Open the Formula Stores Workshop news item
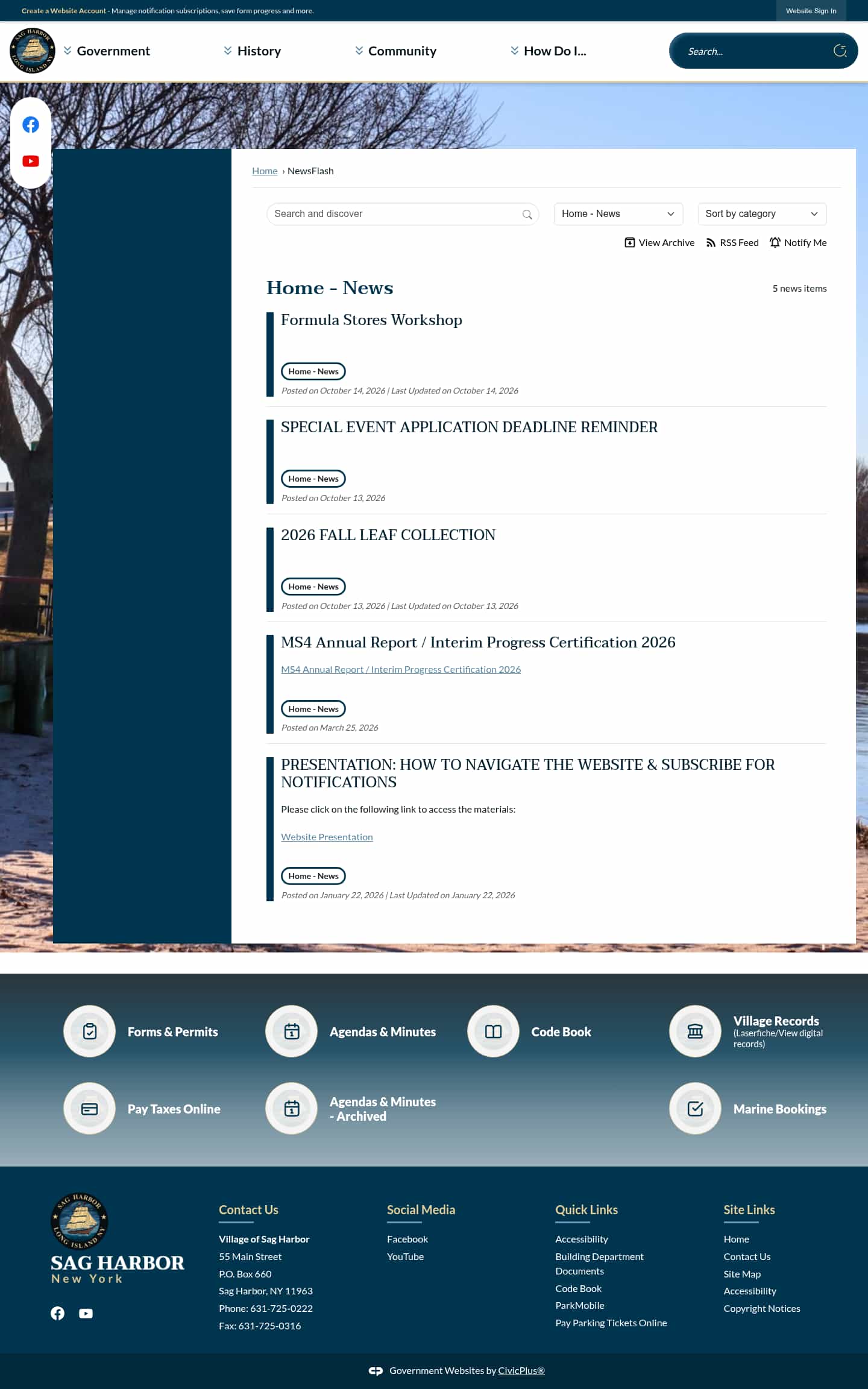This screenshot has width=868, height=1389. [x=371, y=320]
